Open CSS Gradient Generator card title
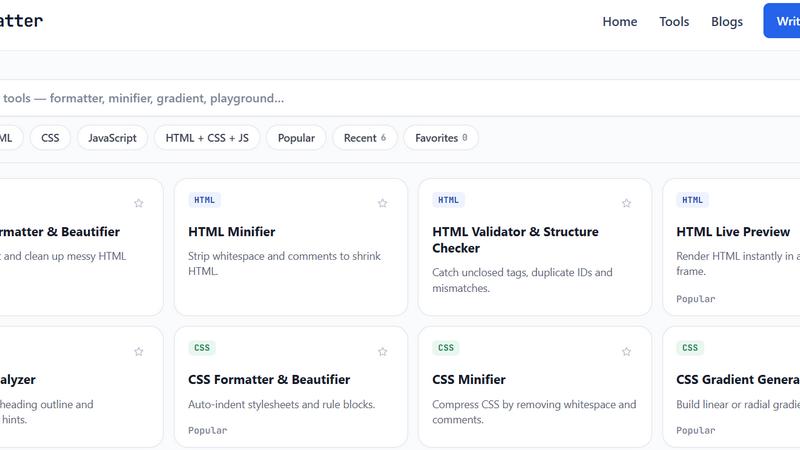Viewport: 800px width, 450px height. pyautogui.click(x=738, y=380)
